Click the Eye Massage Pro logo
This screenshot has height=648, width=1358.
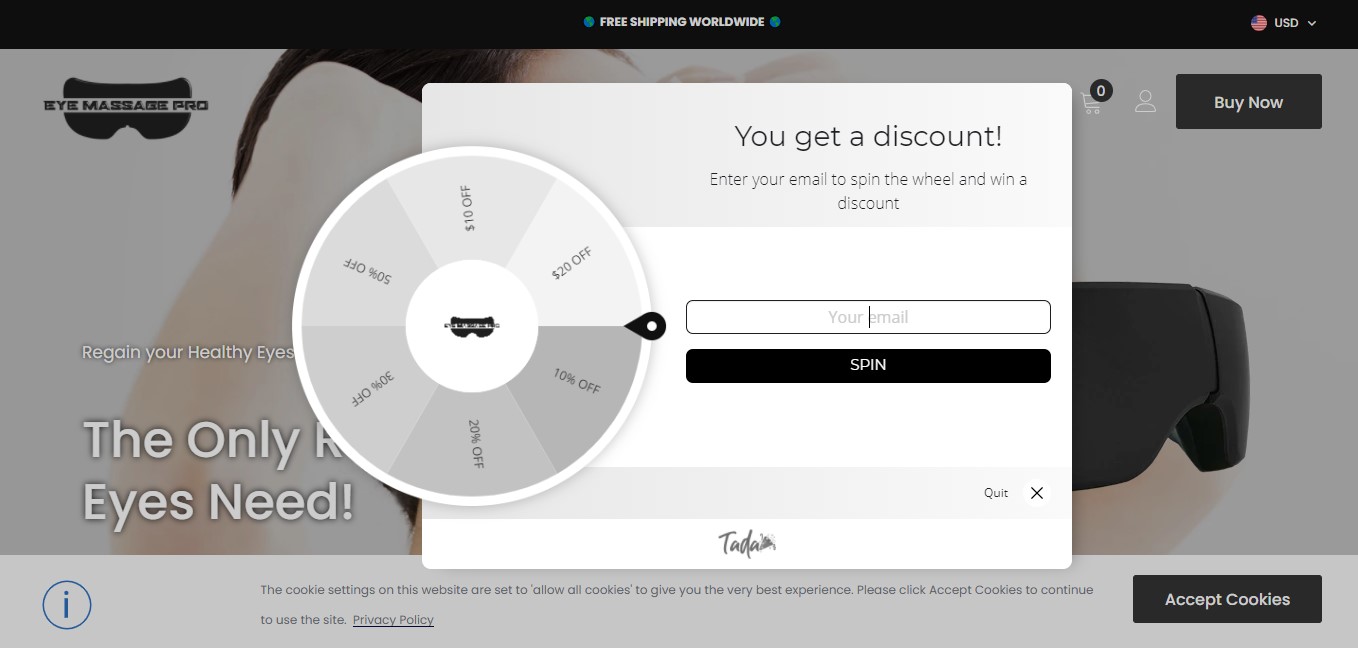click(x=126, y=107)
